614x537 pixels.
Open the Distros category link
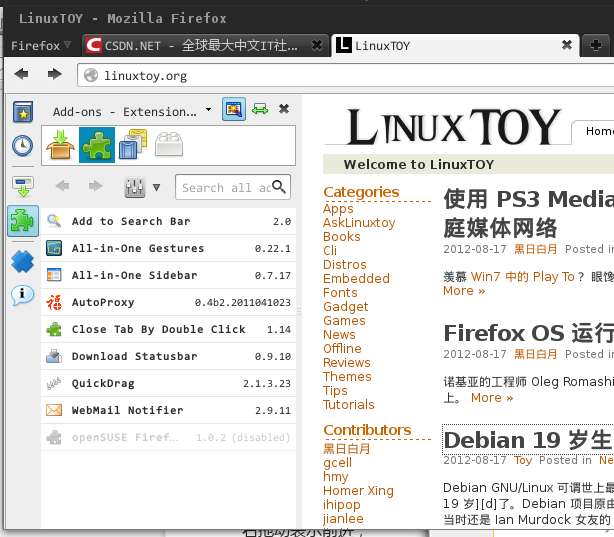345,265
